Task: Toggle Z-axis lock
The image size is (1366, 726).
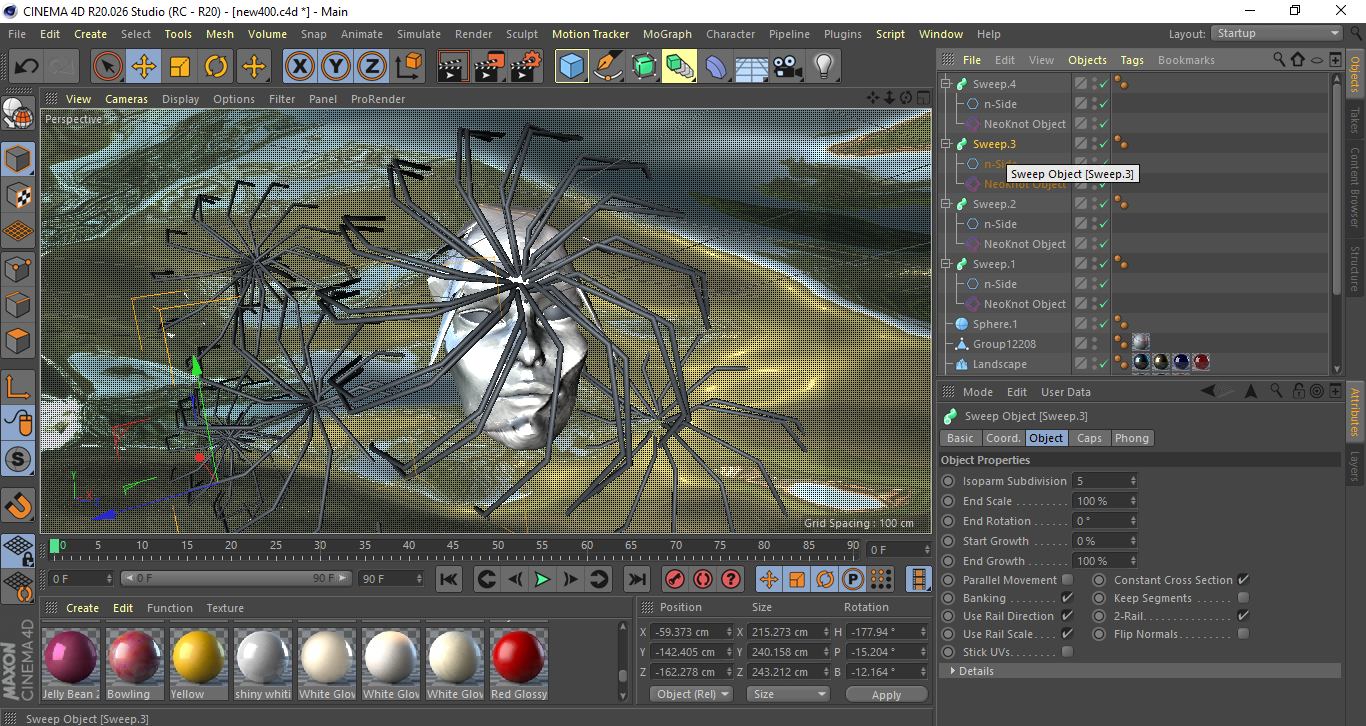Action: pos(372,67)
